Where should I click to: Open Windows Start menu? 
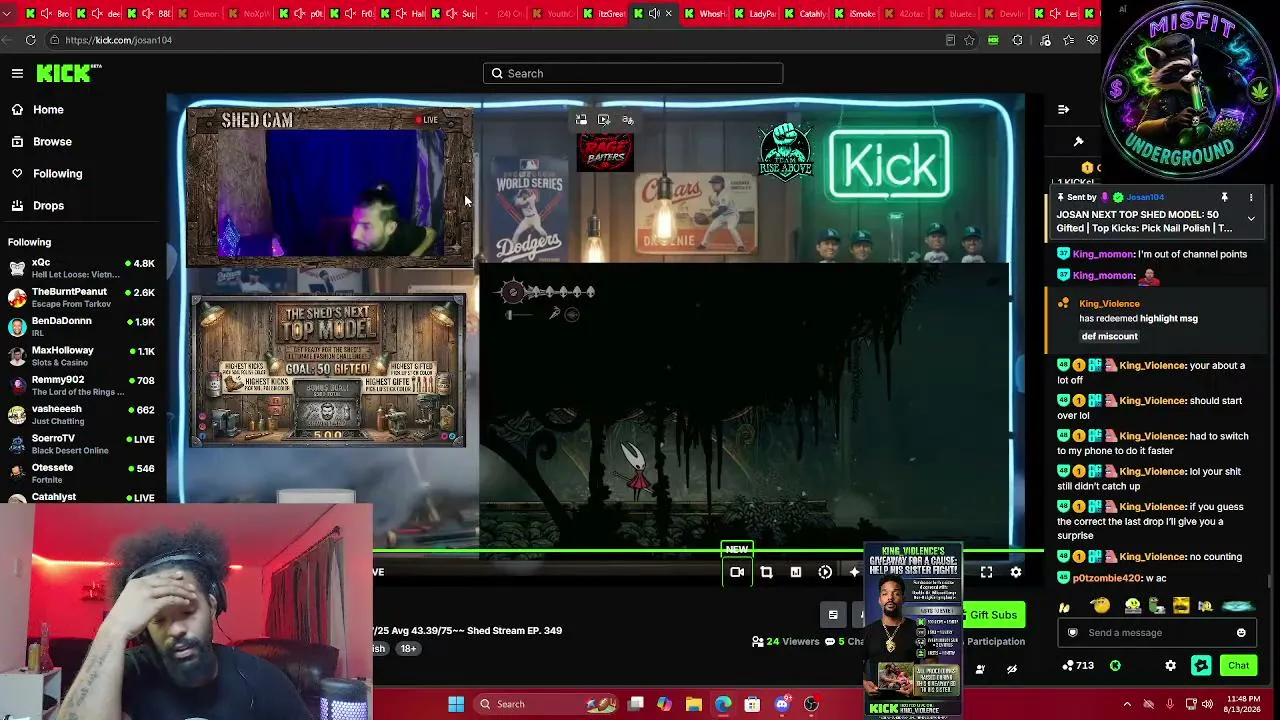[456, 704]
